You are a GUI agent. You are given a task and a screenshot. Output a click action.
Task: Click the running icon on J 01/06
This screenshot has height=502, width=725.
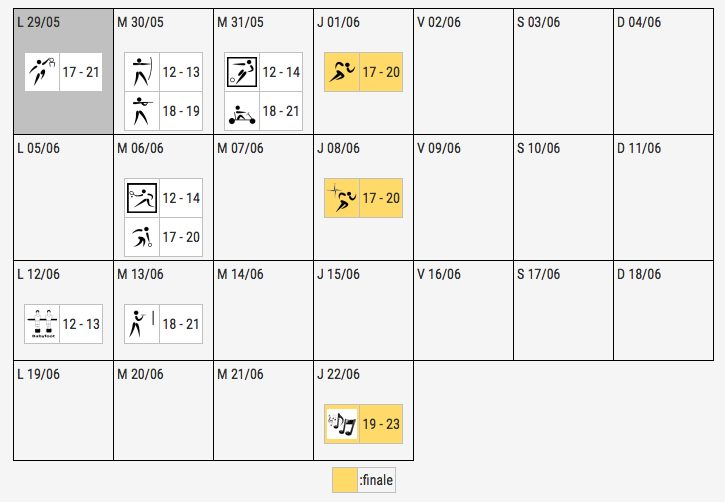[341, 73]
